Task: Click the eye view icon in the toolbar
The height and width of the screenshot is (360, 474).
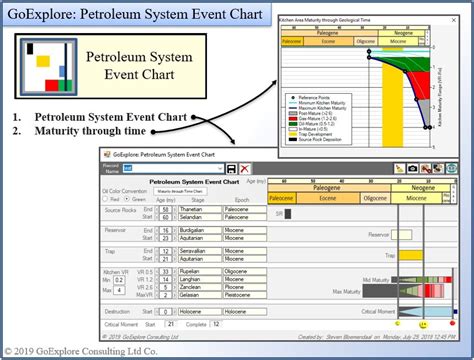Action: (452, 169)
